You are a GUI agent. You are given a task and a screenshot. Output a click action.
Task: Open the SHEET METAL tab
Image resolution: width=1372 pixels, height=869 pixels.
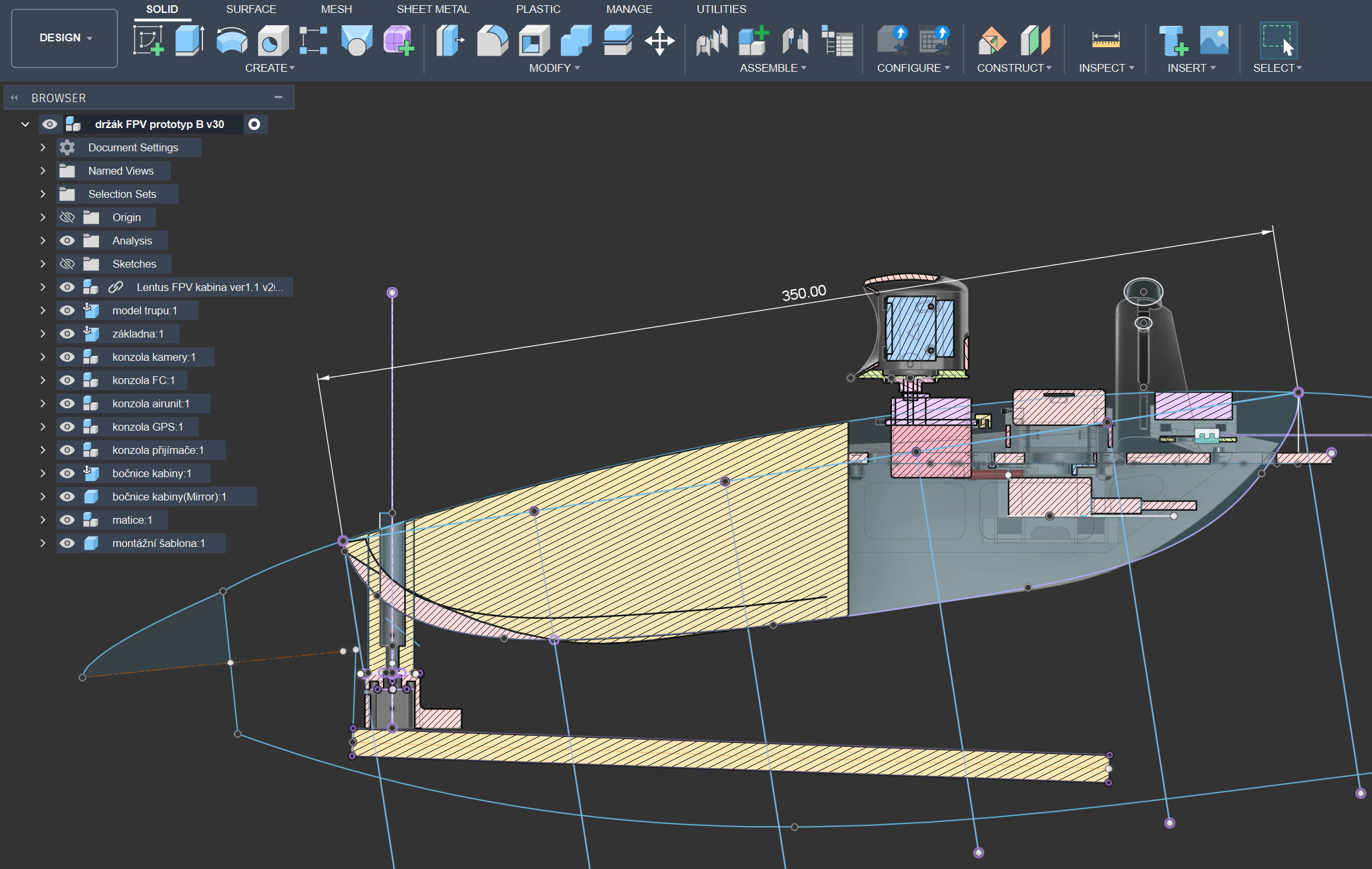[x=433, y=9]
